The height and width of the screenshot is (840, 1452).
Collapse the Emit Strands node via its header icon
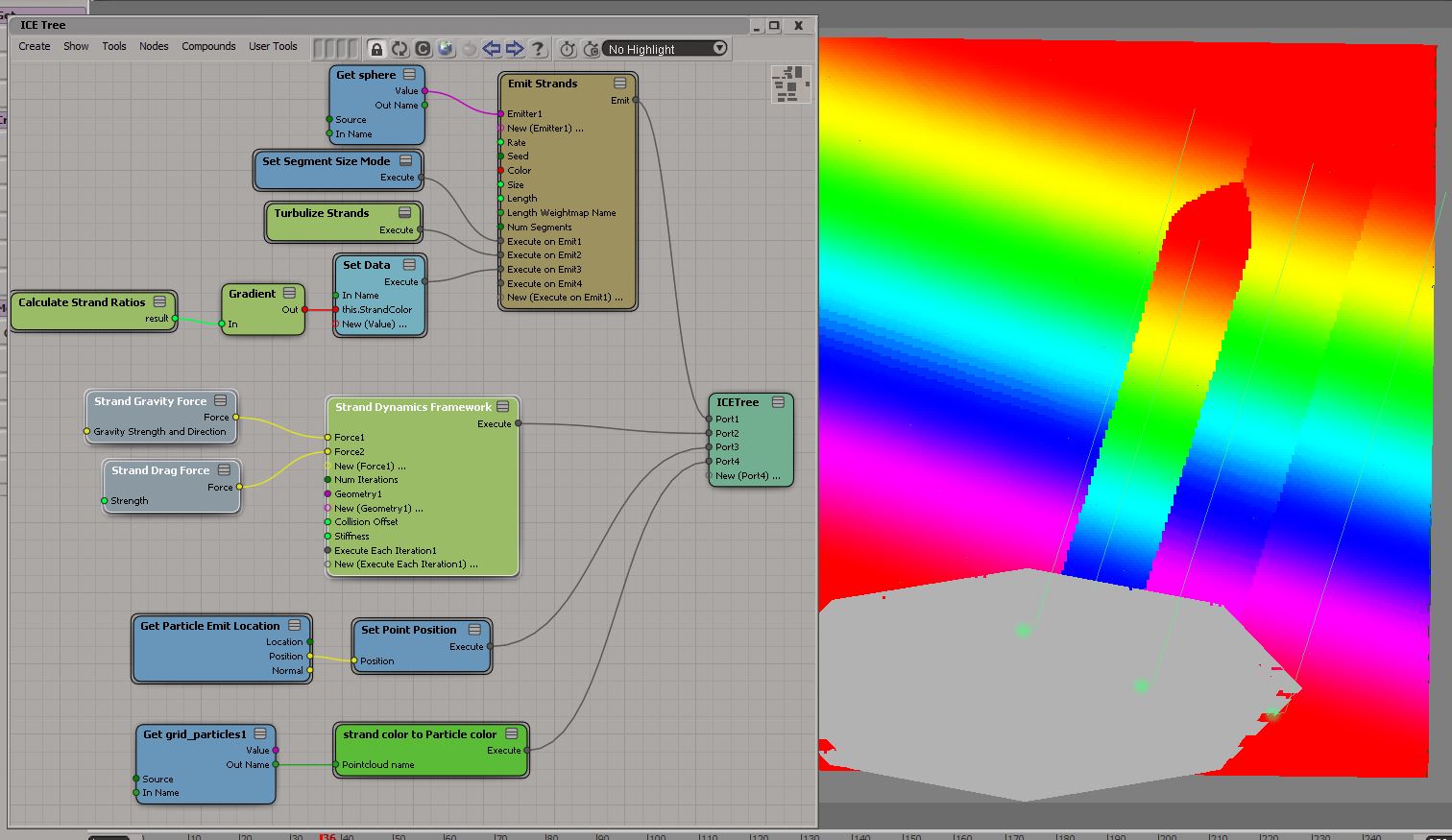click(620, 84)
